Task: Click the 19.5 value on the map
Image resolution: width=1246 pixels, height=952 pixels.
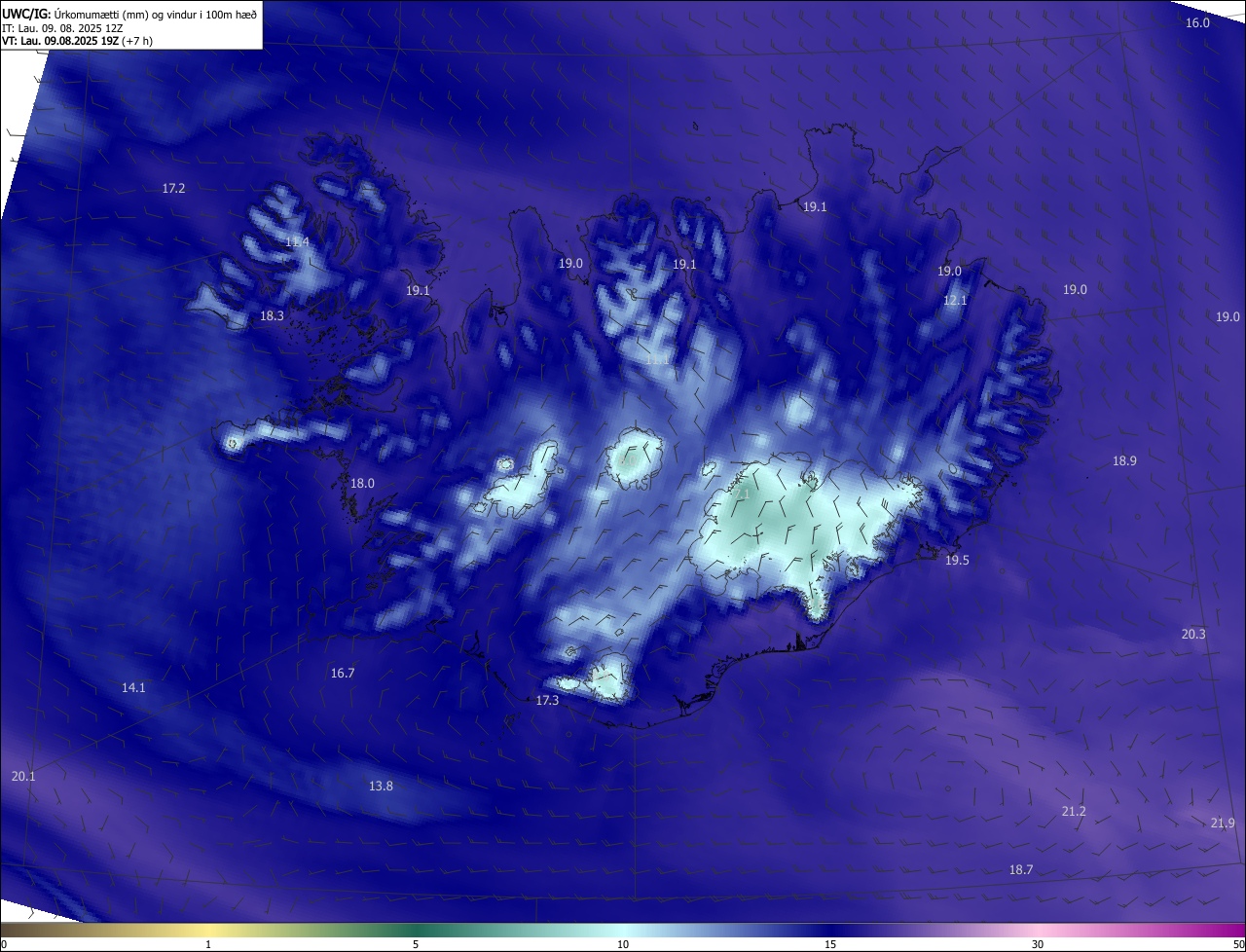Action: pos(957,560)
